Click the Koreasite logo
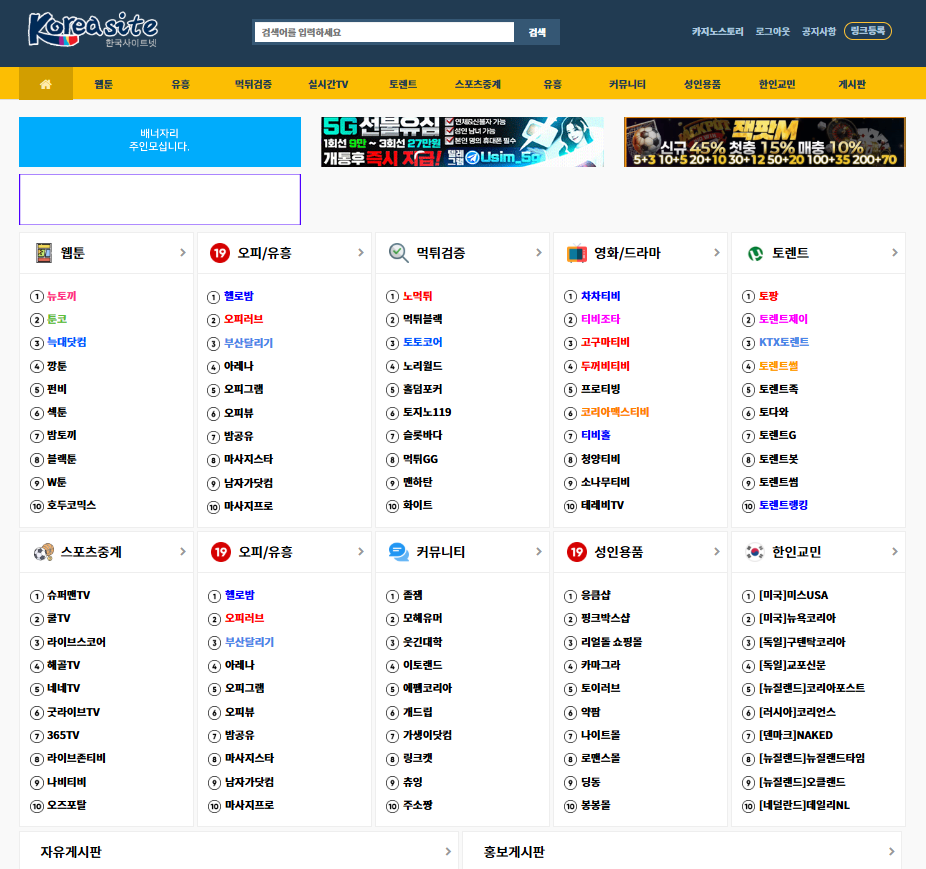926x869 pixels. [93, 30]
